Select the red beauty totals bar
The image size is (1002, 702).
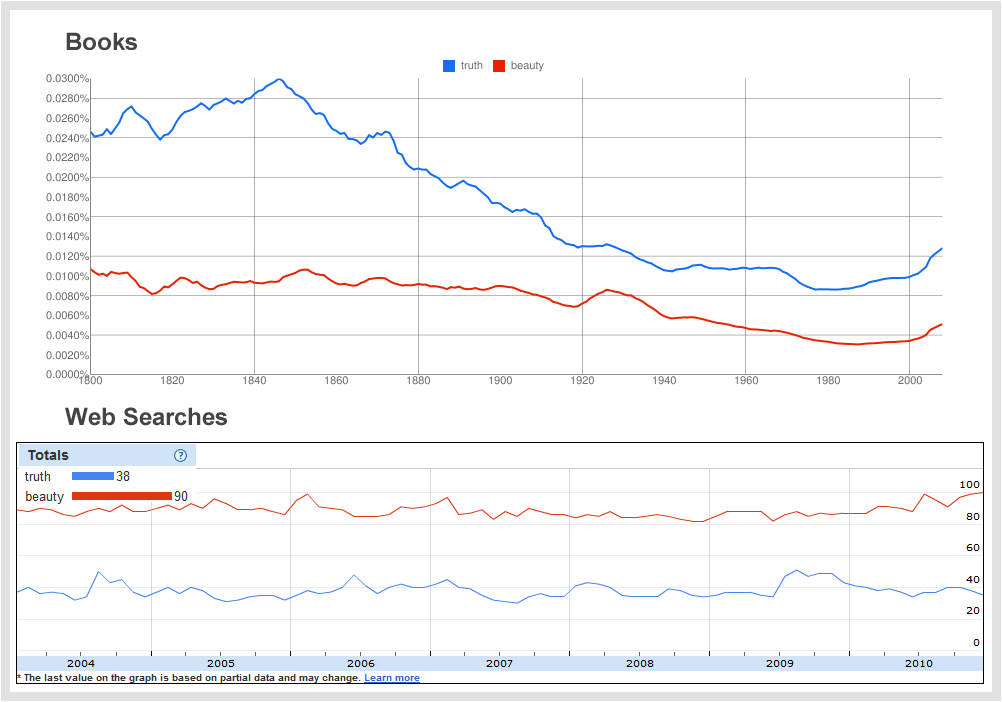tap(122, 496)
